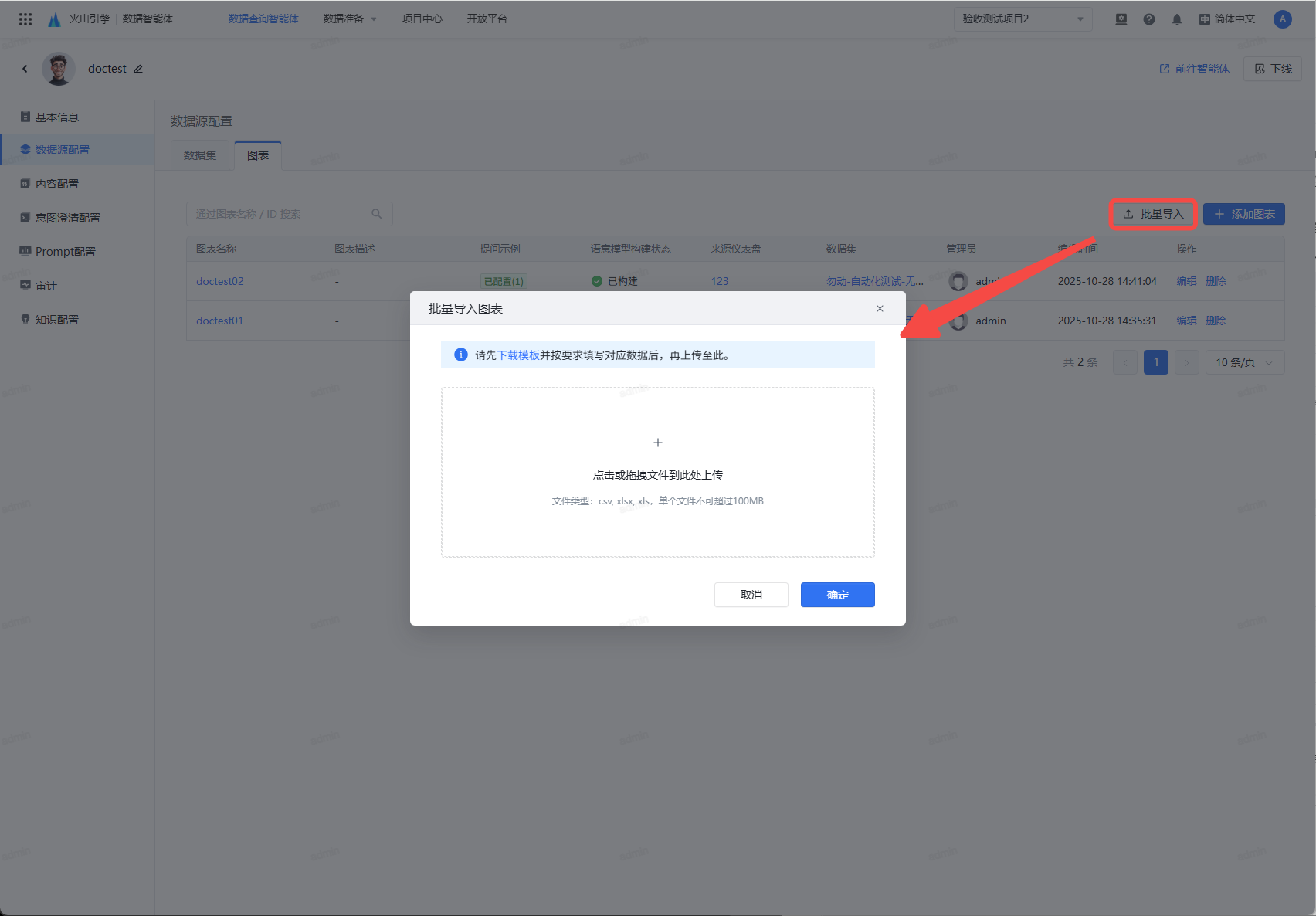The width and height of the screenshot is (1316, 916).
Task: Click the 下载模板 link
Action: (517, 355)
